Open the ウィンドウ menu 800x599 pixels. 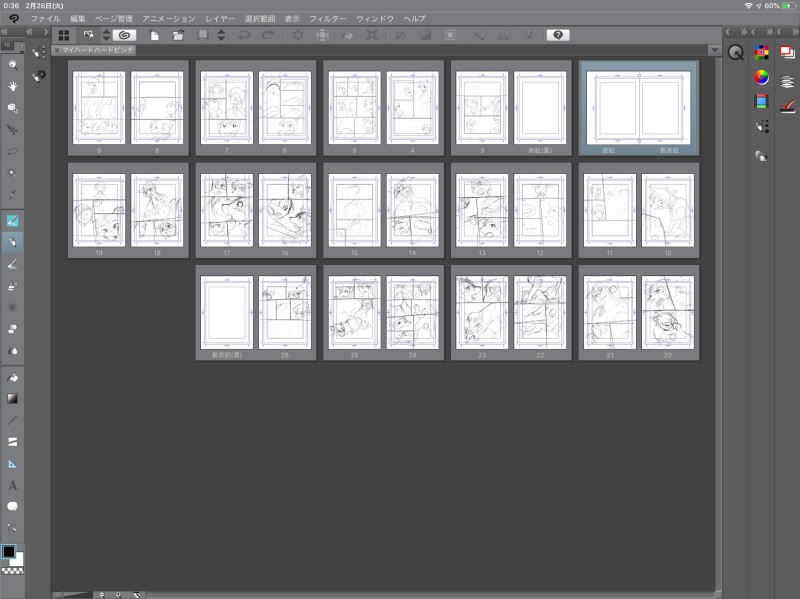pyautogui.click(x=374, y=19)
